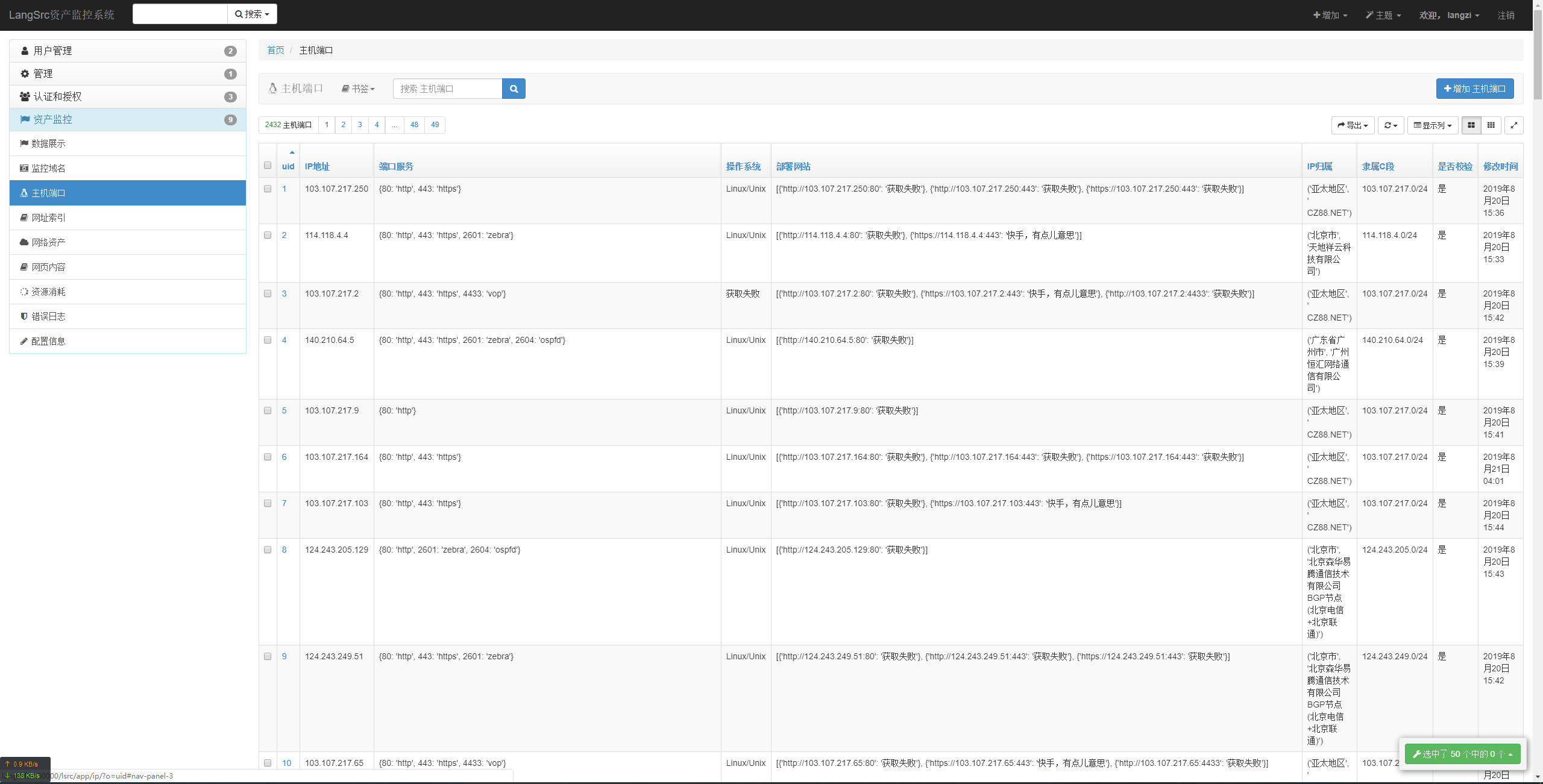Screen dimensions: 1543x784
Task: Open 网址索引 in the sidebar
Action: coord(48,218)
